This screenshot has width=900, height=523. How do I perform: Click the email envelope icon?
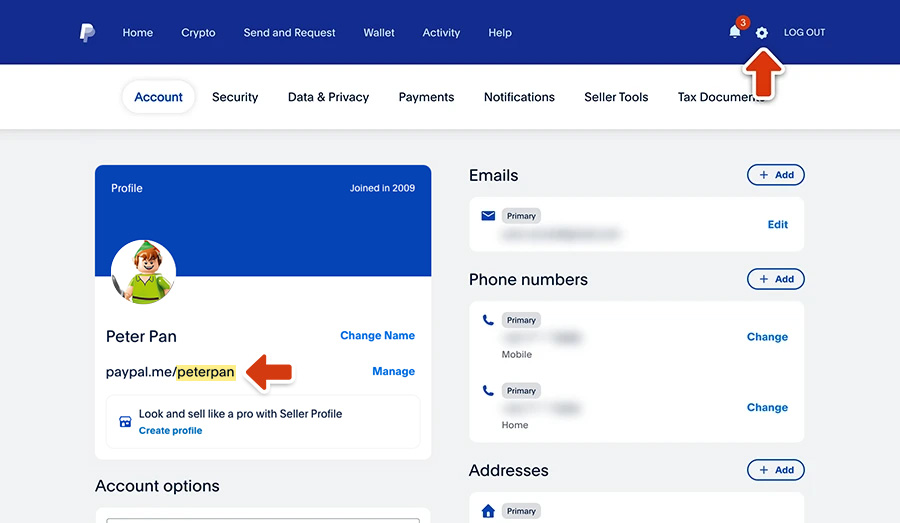pos(488,216)
